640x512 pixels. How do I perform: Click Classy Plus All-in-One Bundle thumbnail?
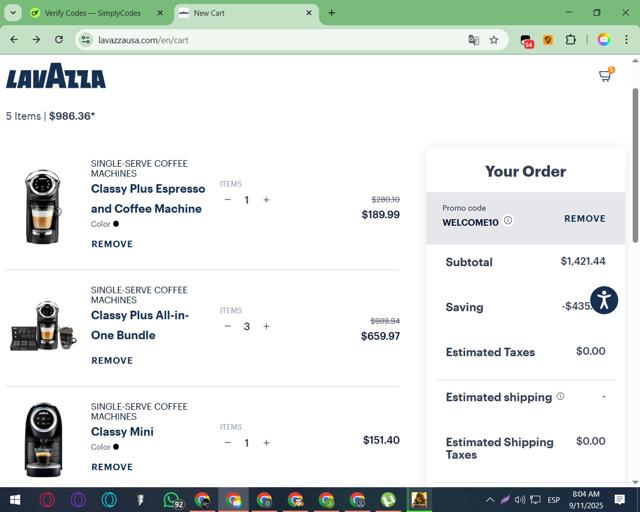[43, 326]
